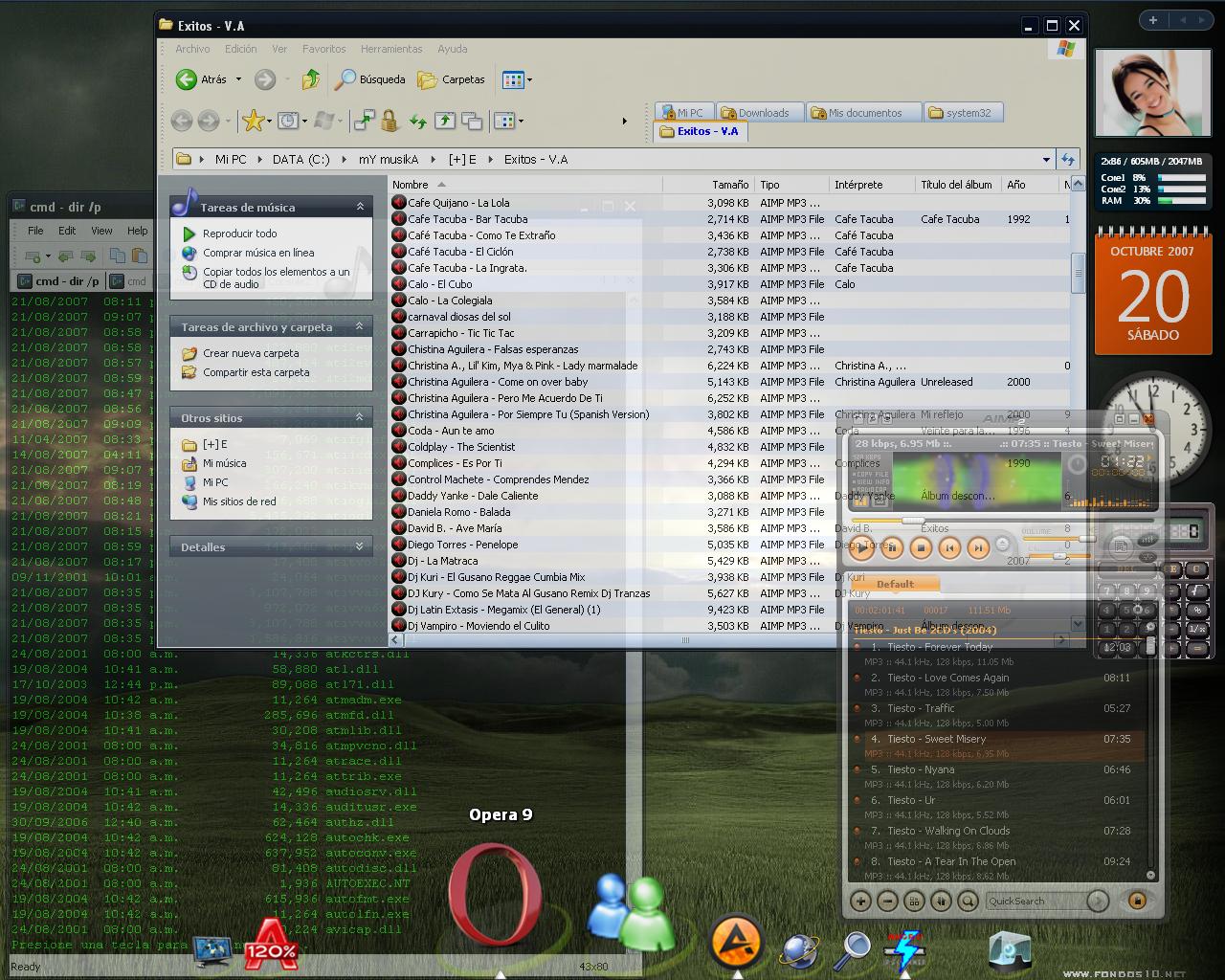Open the Archivo menu

tap(192, 49)
